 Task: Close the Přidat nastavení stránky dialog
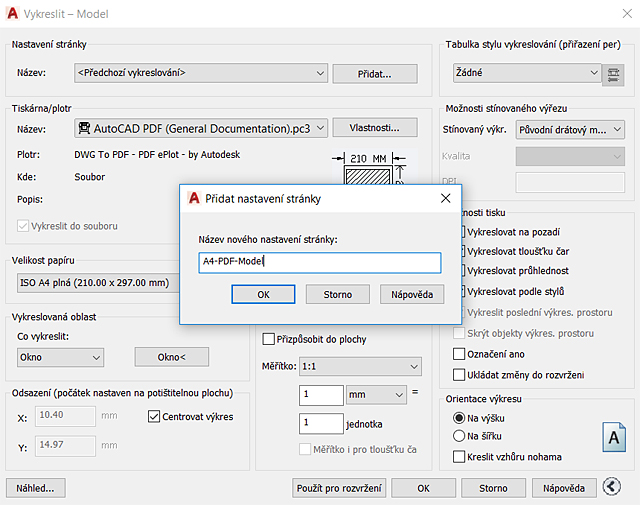tap(446, 198)
